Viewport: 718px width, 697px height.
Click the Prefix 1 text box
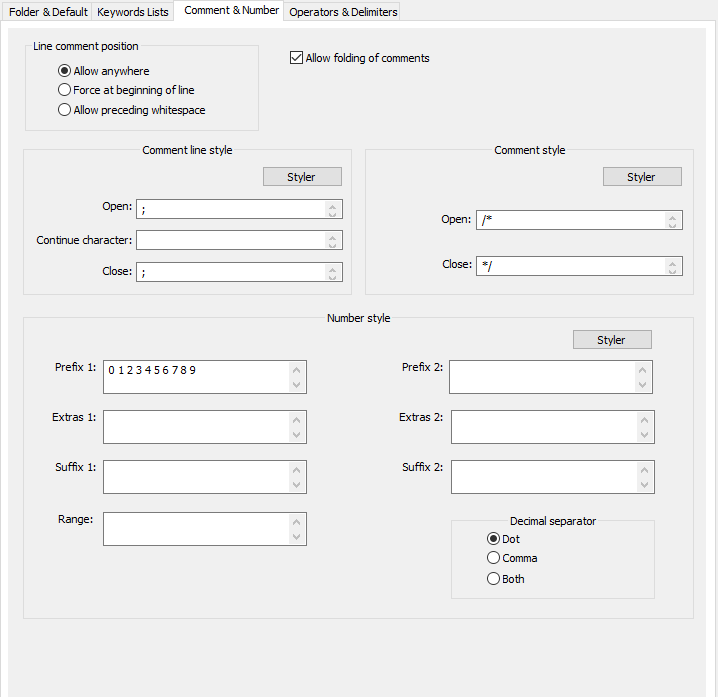[x=195, y=377]
